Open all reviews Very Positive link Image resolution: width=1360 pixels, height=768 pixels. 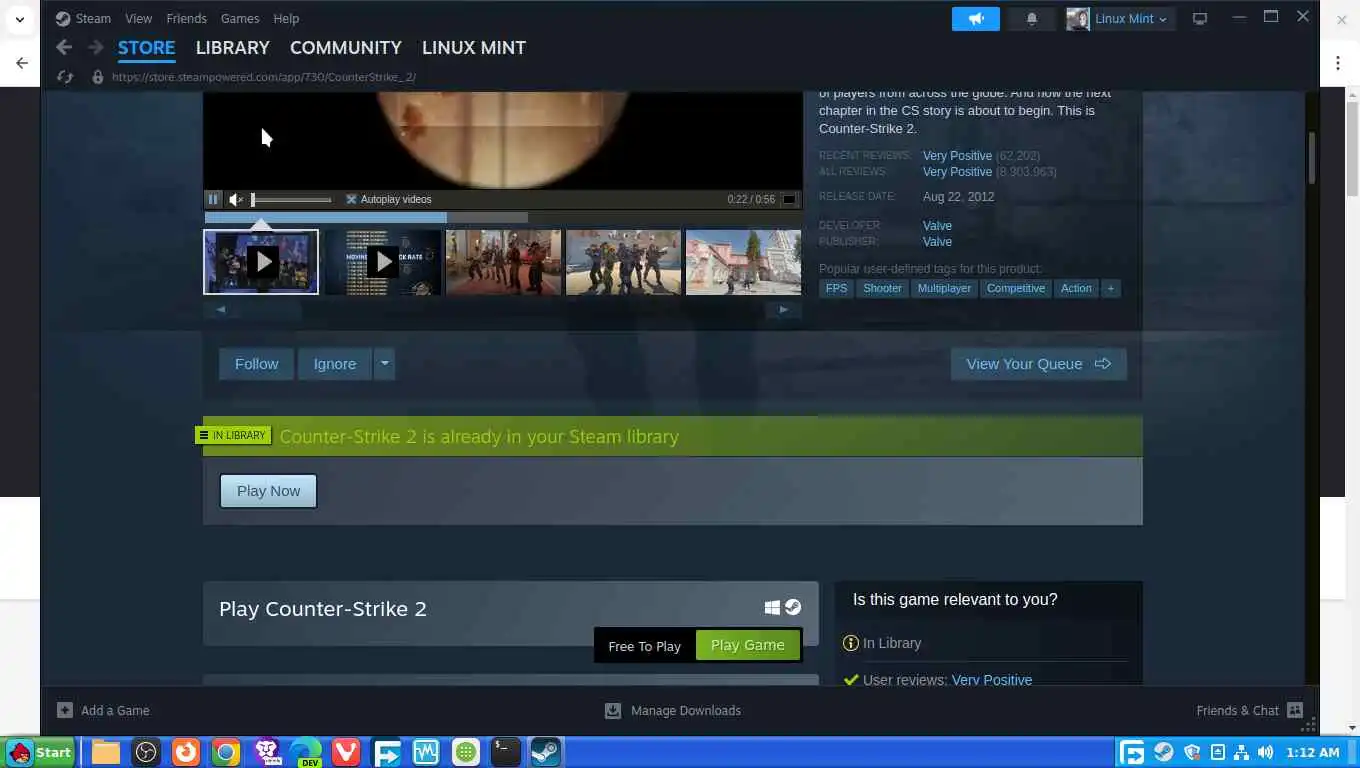[x=957, y=172]
